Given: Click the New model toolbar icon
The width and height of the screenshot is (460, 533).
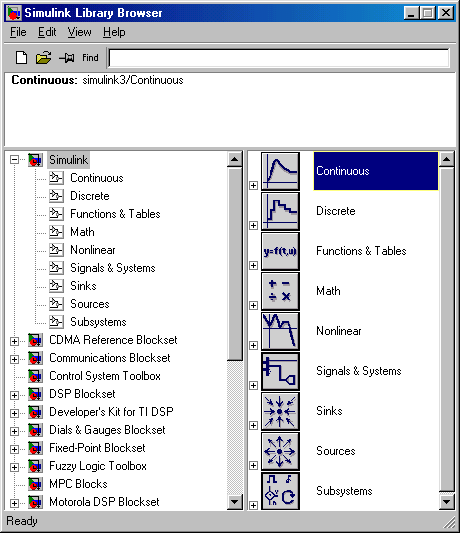Looking at the screenshot, I should click(x=21, y=58).
